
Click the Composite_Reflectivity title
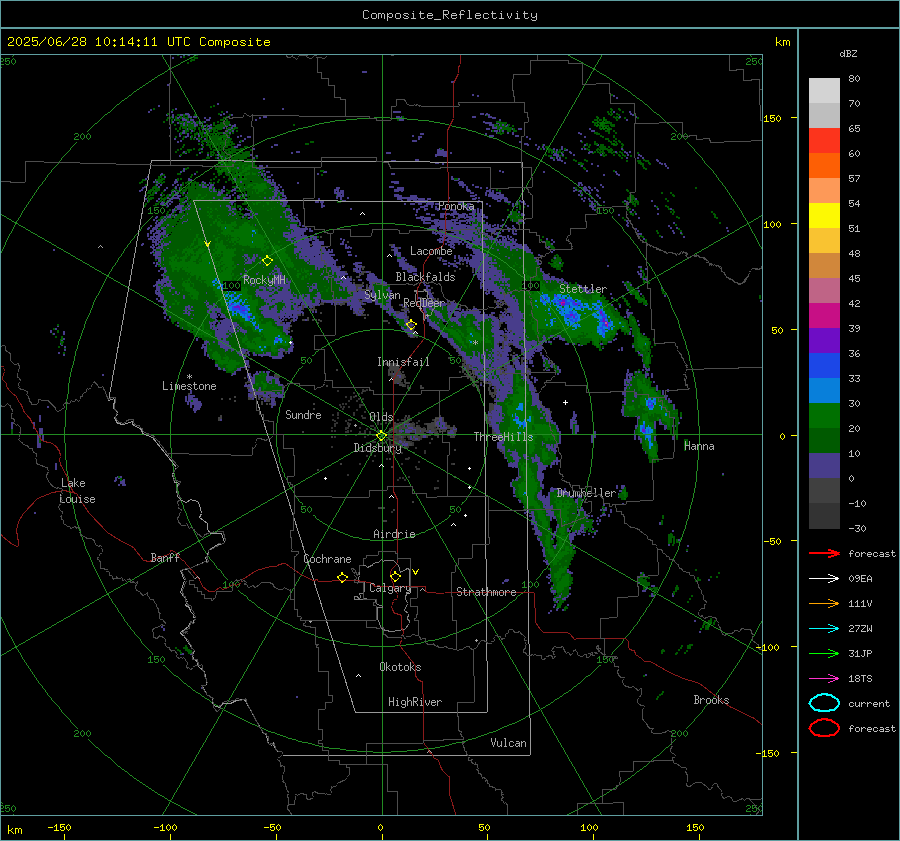pos(450,15)
